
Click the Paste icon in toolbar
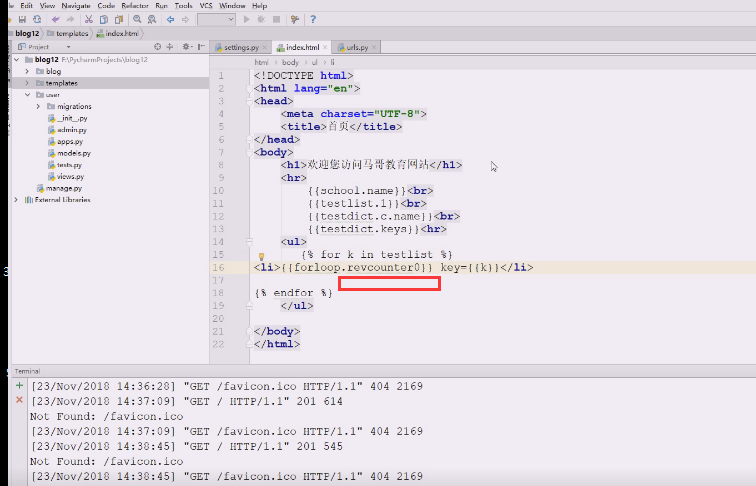(119, 19)
